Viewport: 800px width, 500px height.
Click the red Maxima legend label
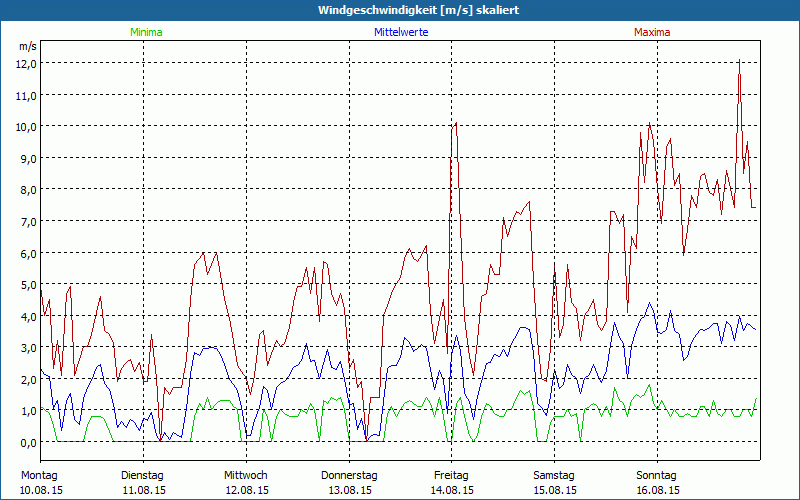click(x=652, y=32)
